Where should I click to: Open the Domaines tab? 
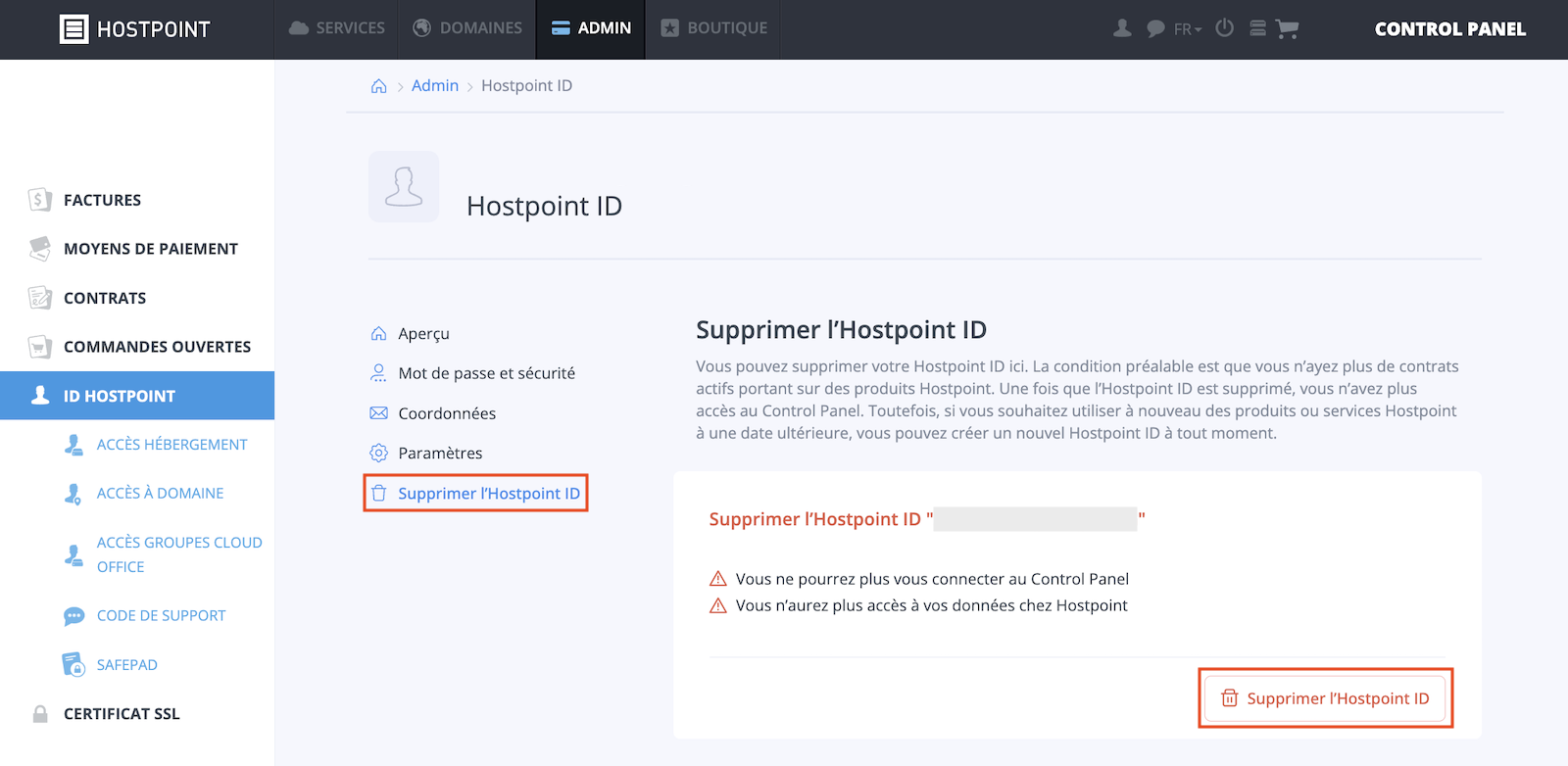[x=467, y=28]
